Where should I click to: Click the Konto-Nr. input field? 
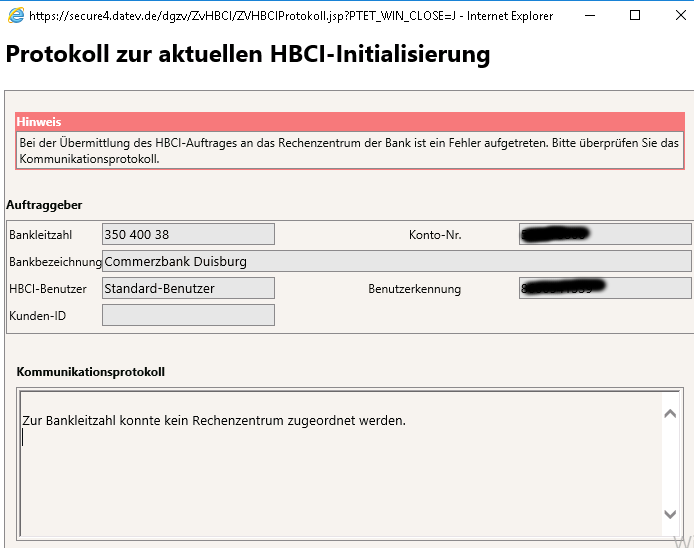605,234
